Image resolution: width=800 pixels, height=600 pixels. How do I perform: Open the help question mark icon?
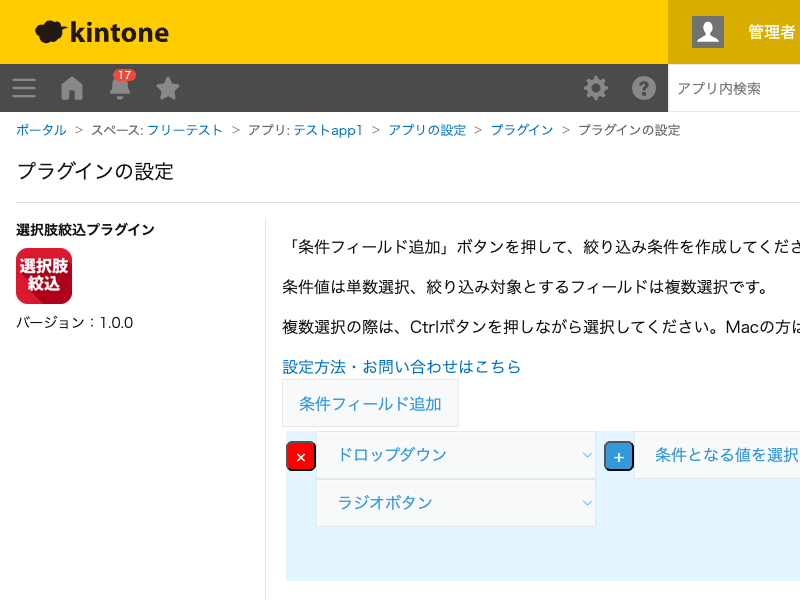[643, 88]
